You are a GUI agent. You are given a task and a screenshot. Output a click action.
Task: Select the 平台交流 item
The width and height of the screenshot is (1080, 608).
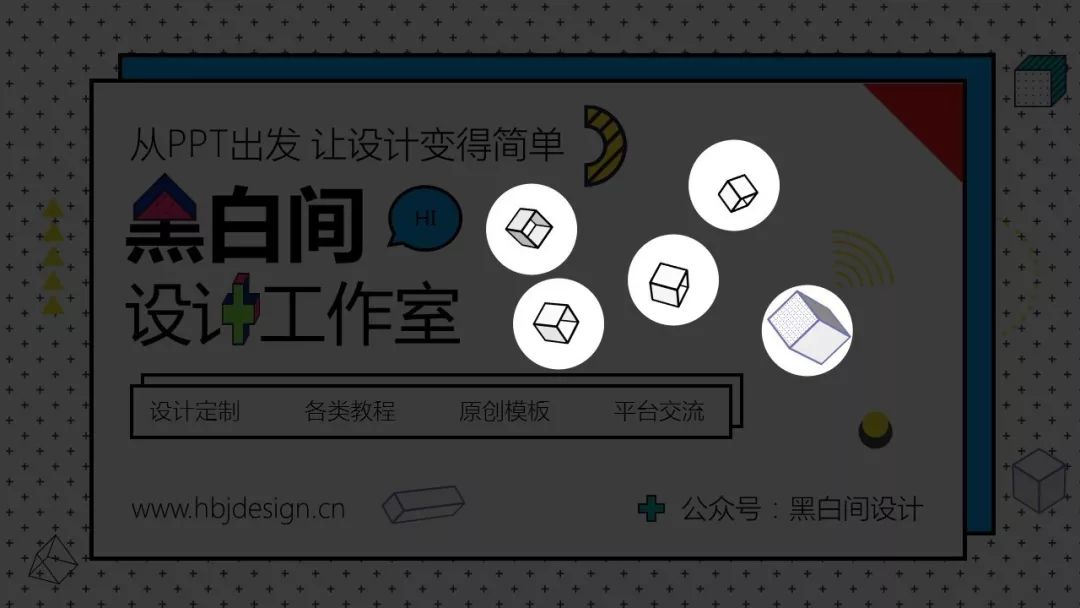click(x=659, y=412)
